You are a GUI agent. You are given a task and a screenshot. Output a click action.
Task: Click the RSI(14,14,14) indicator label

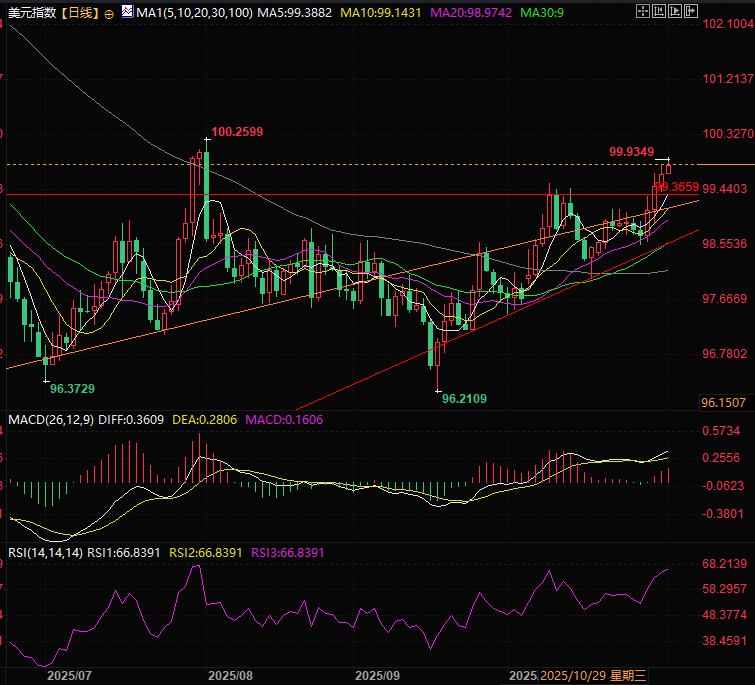(x=44, y=552)
